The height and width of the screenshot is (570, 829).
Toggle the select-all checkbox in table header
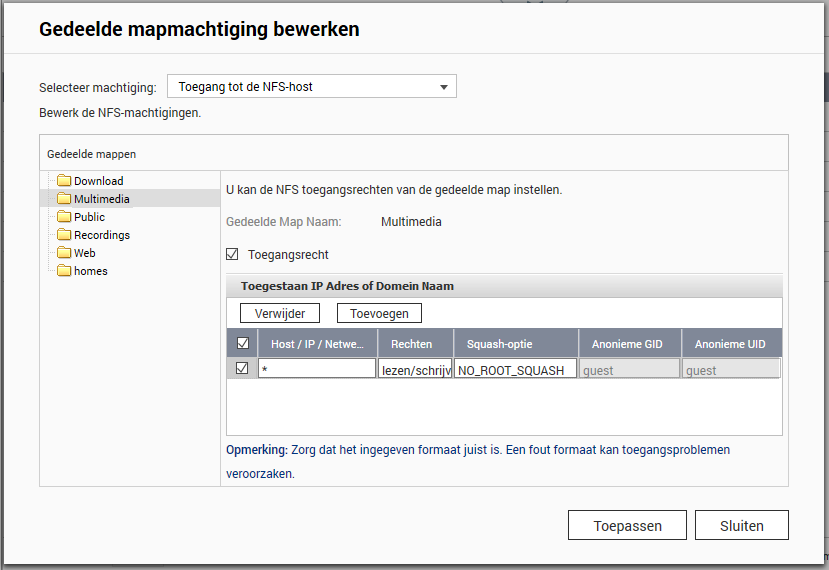pos(243,343)
